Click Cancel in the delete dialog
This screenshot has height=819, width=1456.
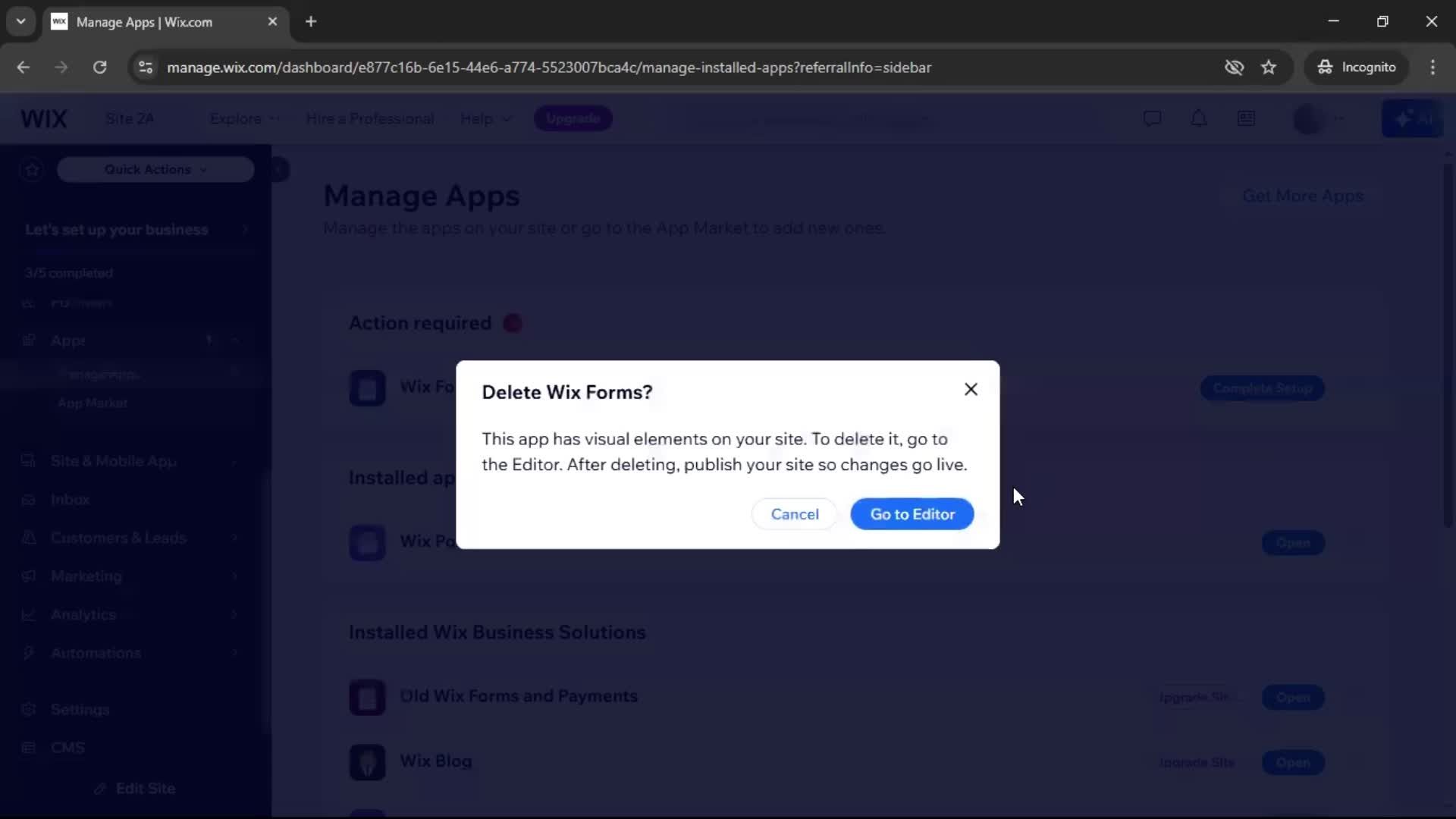point(795,514)
